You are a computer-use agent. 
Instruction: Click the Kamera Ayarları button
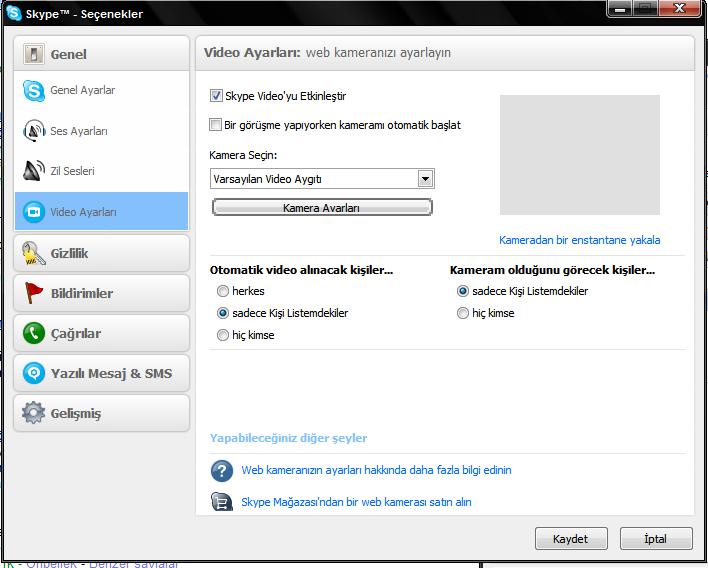(x=322, y=207)
